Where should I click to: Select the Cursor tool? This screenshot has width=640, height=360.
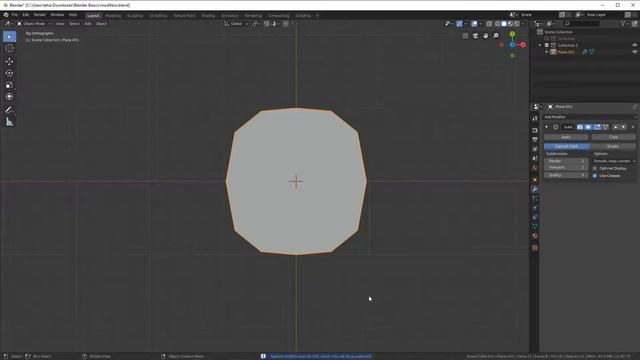[9, 48]
